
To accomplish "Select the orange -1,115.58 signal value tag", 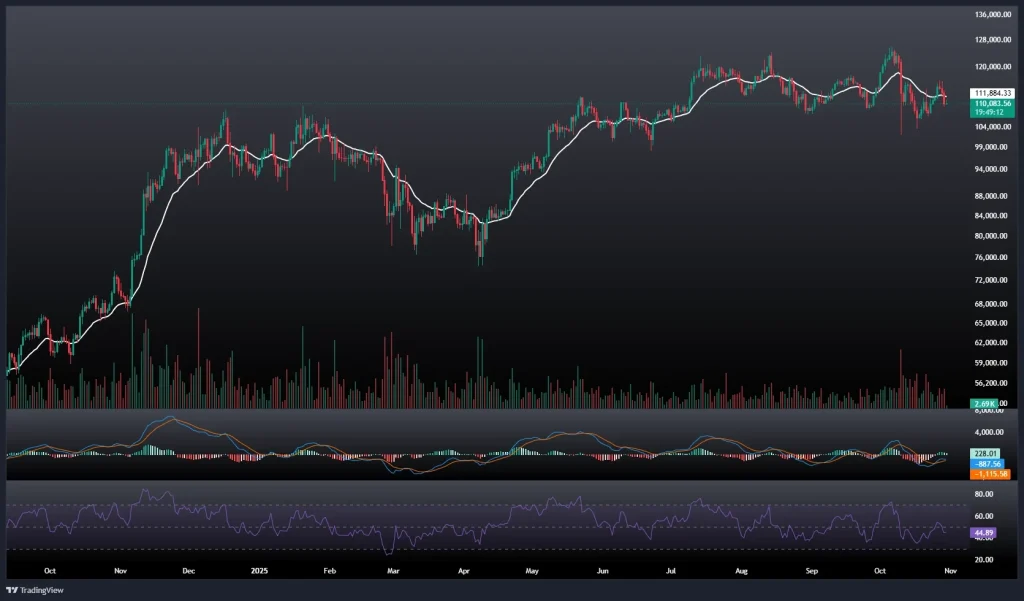I will point(988,473).
